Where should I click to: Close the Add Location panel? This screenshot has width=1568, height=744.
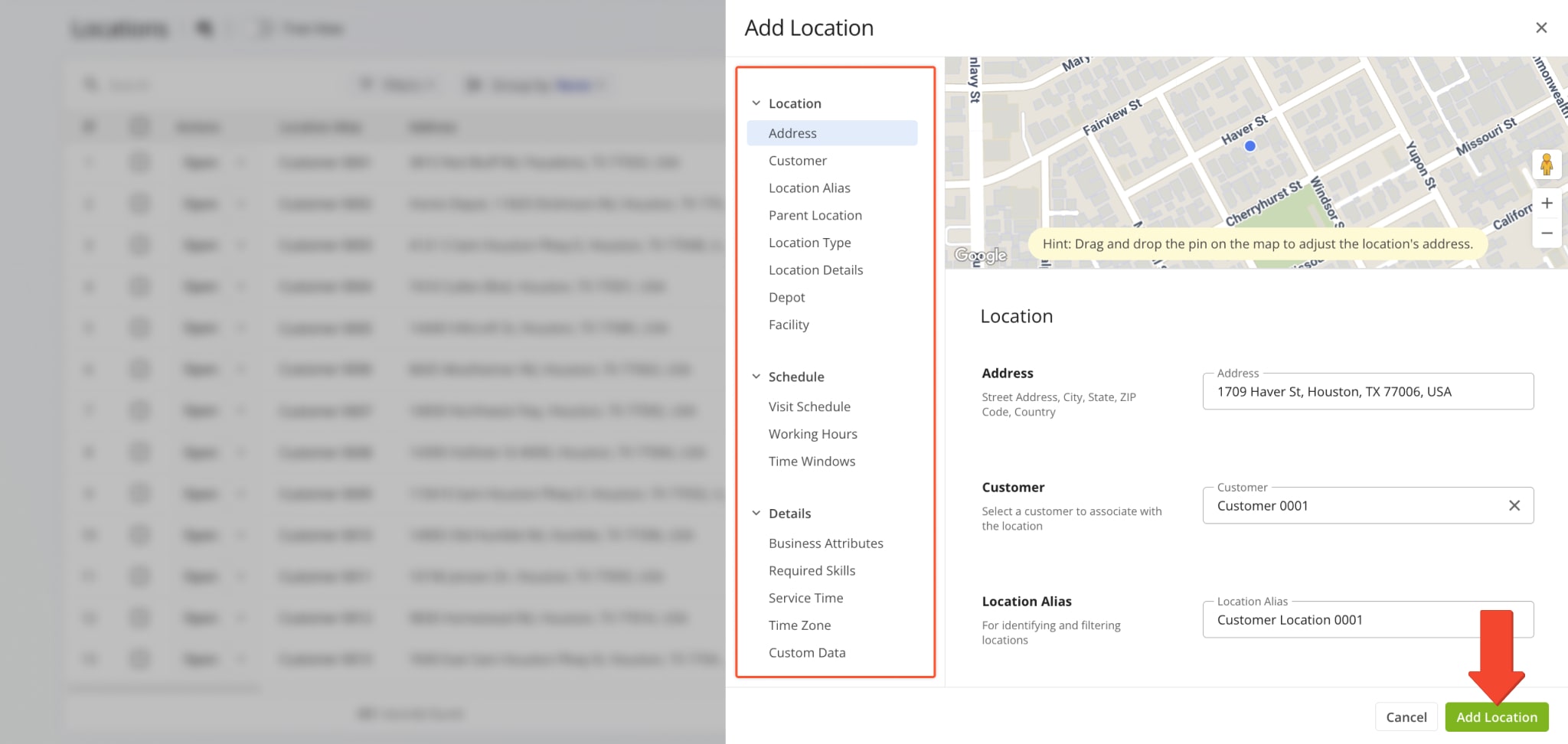click(1541, 28)
